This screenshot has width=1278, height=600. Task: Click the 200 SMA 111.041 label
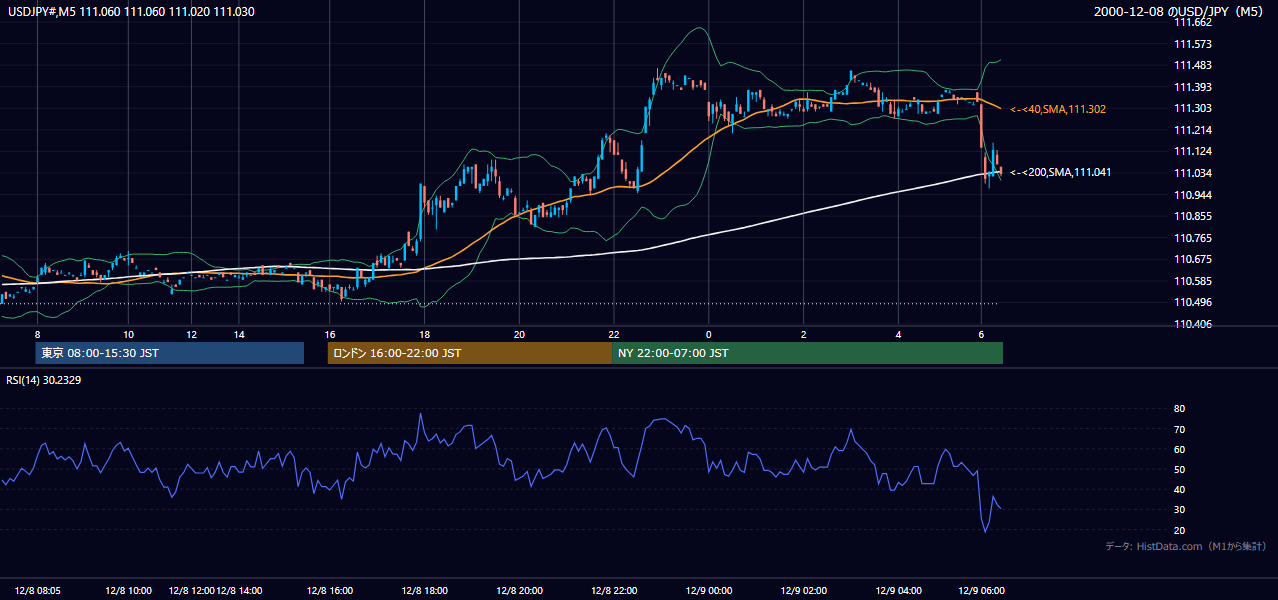1060,172
